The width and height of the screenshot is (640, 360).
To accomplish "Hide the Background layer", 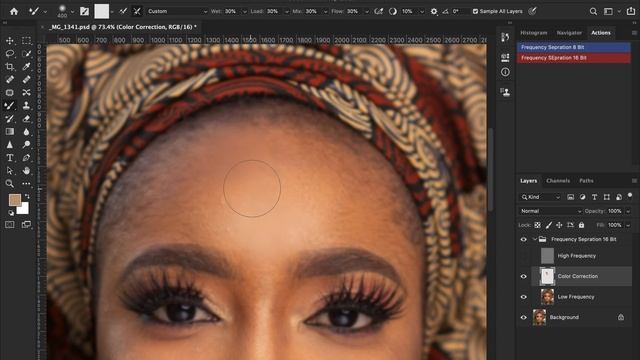I will click(524, 318).
